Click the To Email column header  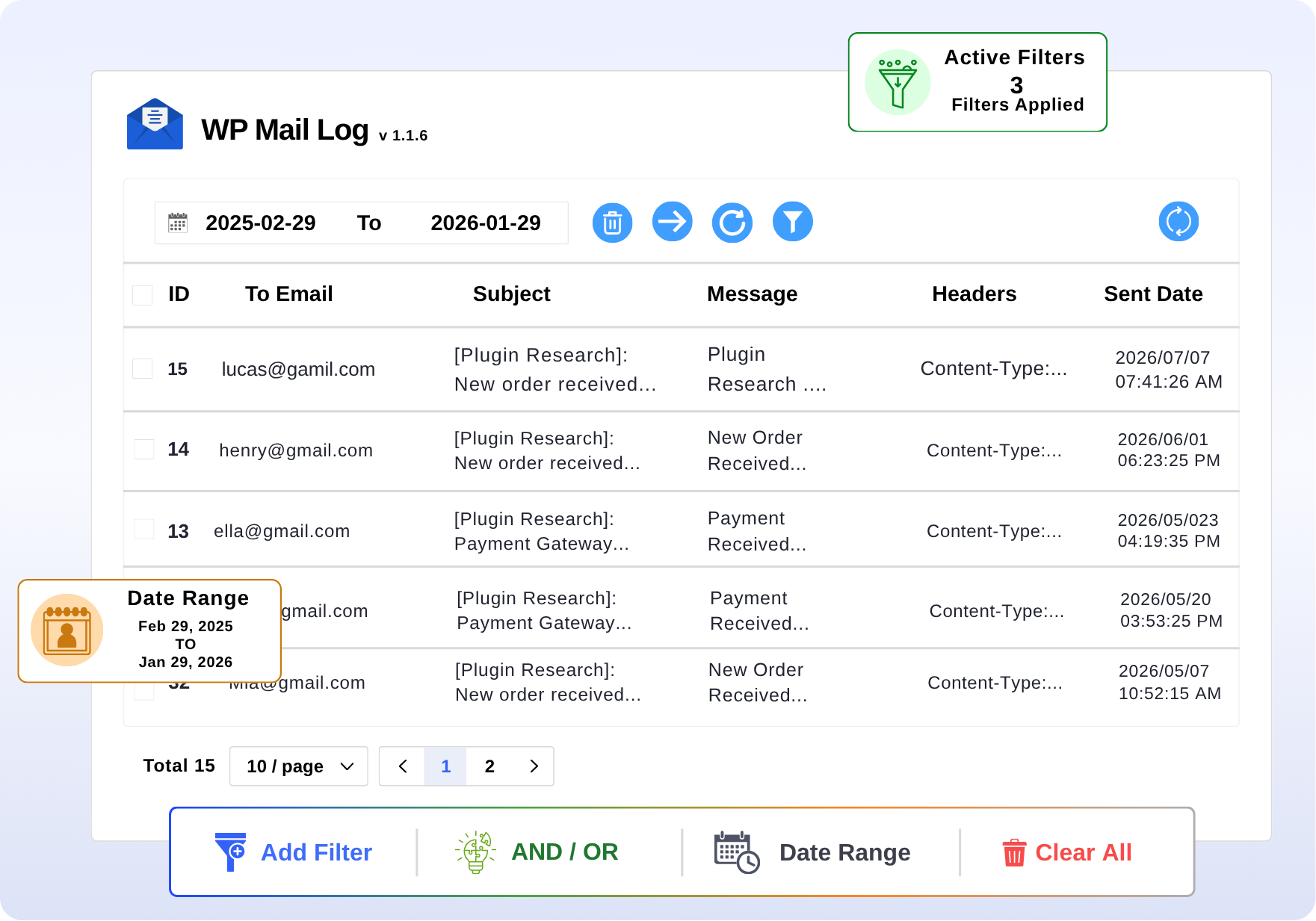tap(289, 294)
